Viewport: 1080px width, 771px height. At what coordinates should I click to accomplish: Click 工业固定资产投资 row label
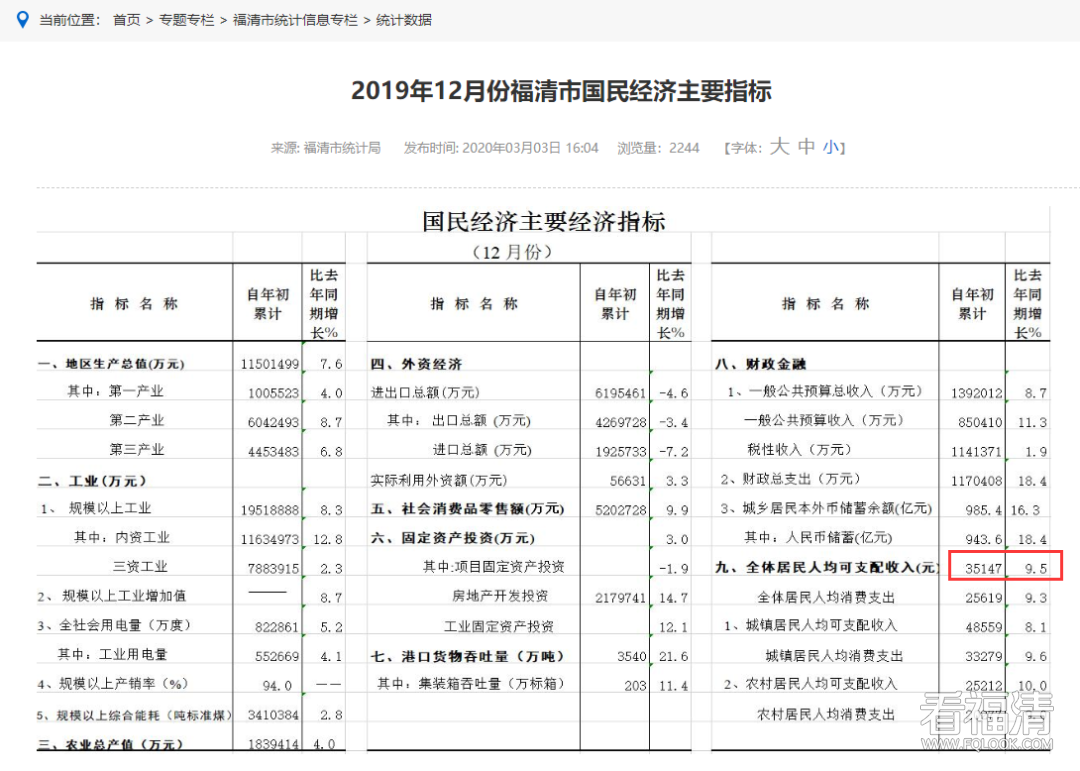click(499, 626)
